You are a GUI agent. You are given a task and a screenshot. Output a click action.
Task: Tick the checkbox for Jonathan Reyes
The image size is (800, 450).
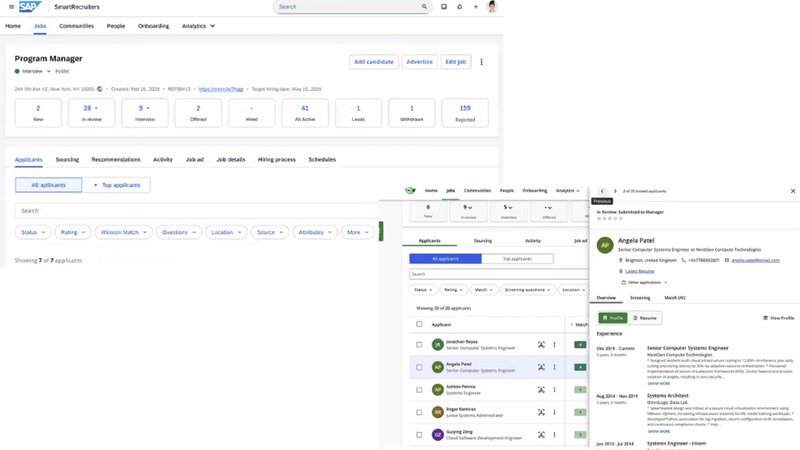(x=419, y=345)
